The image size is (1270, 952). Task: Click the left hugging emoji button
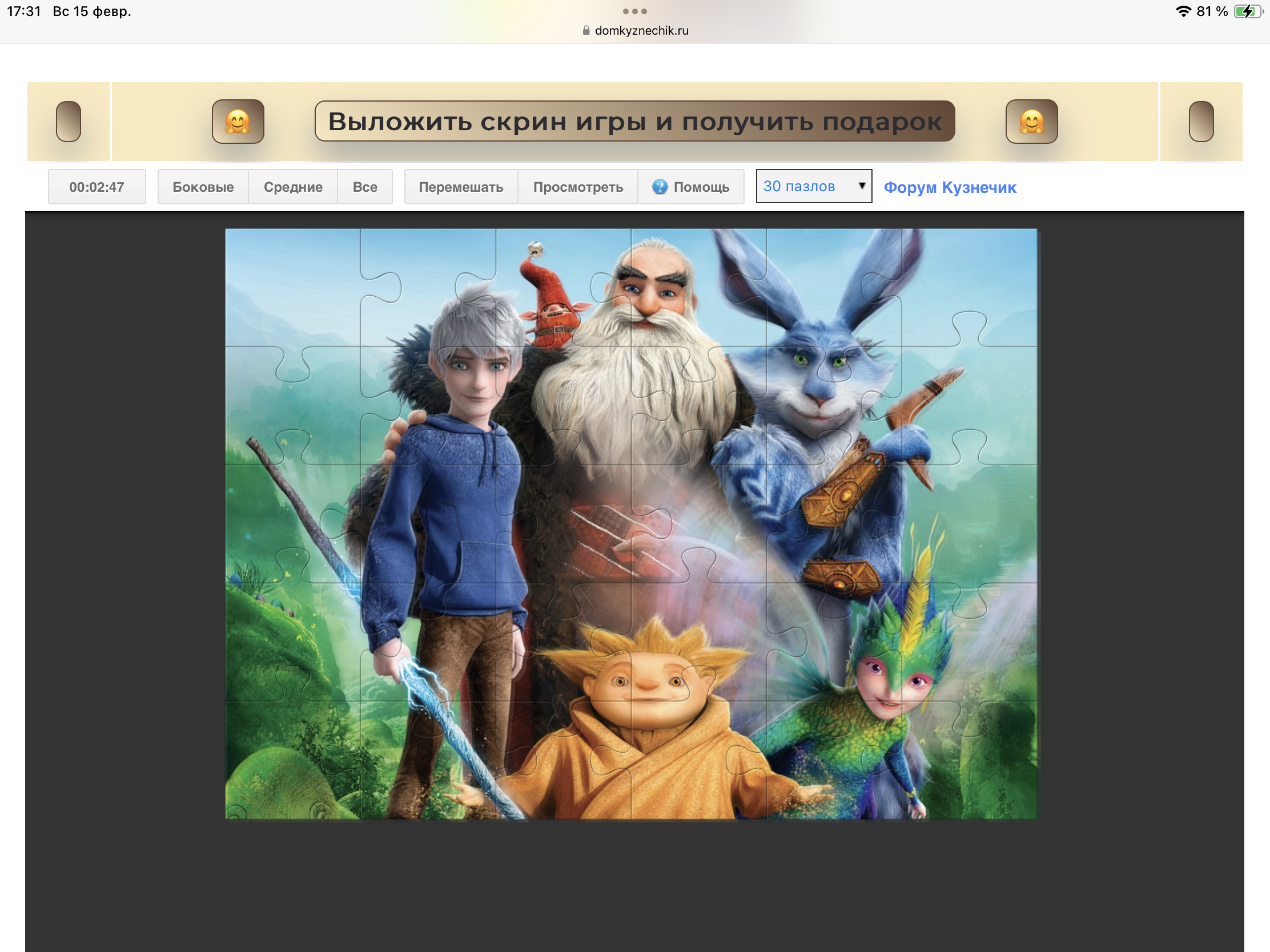coord(238,121)
